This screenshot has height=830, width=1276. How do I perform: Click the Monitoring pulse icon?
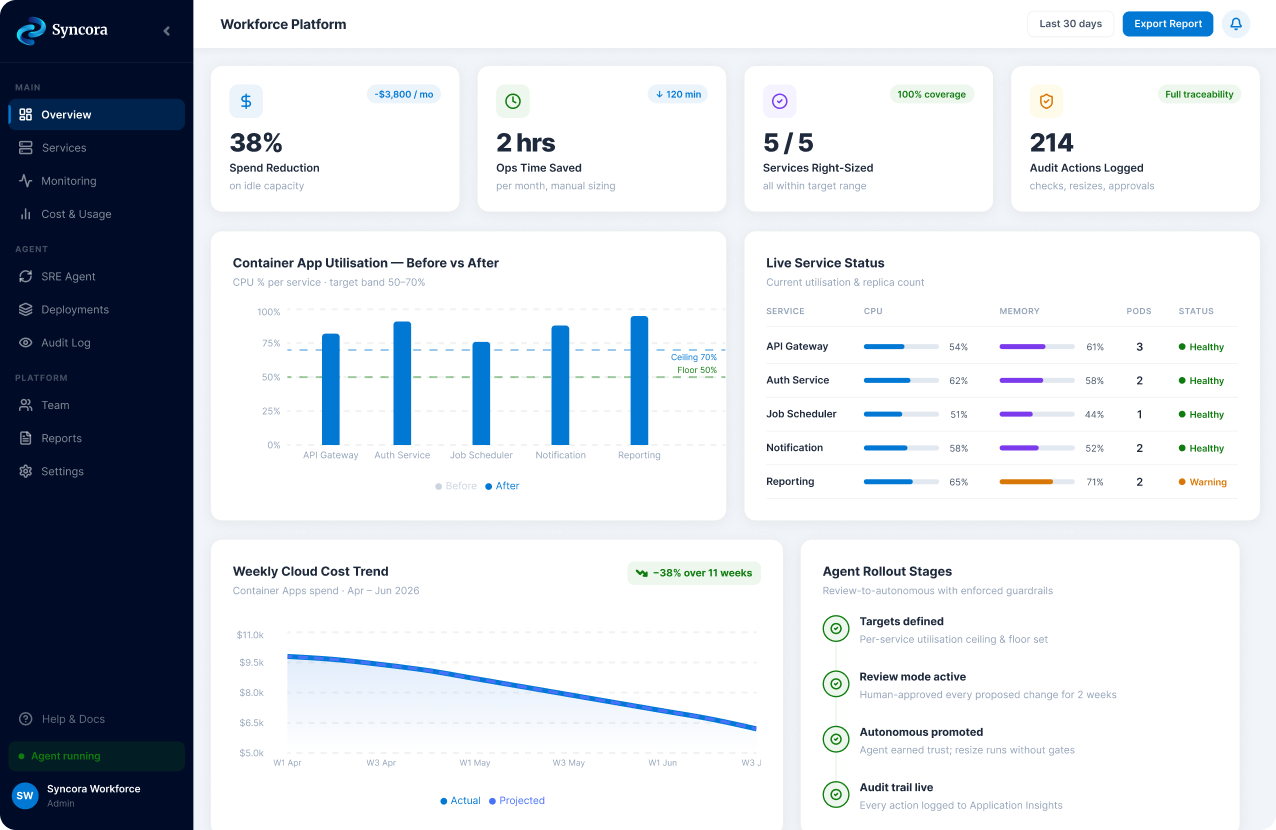pos(26,181)
